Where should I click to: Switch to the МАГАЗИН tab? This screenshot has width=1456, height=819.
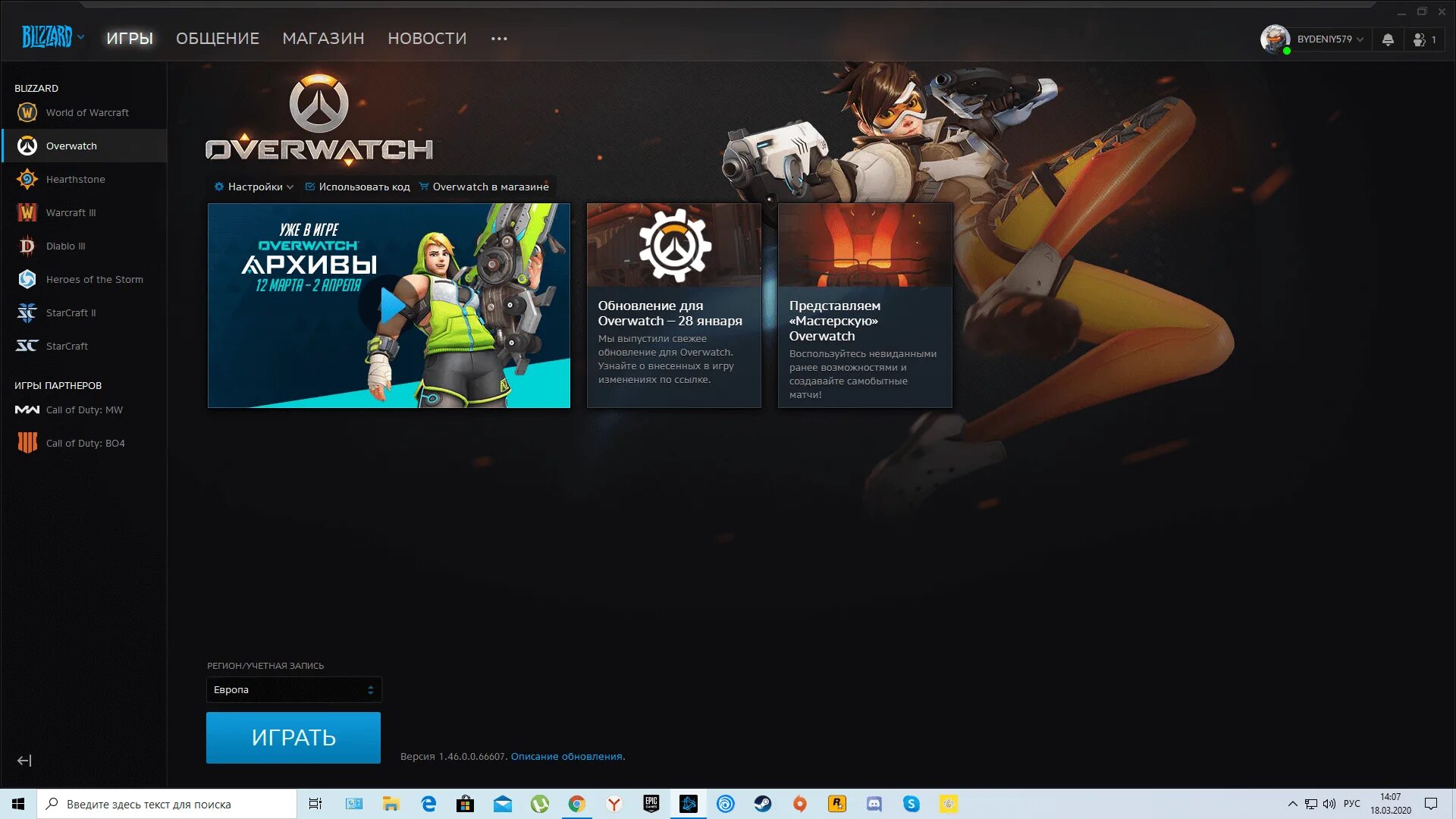pyautogui.click(x=323, y=39)
